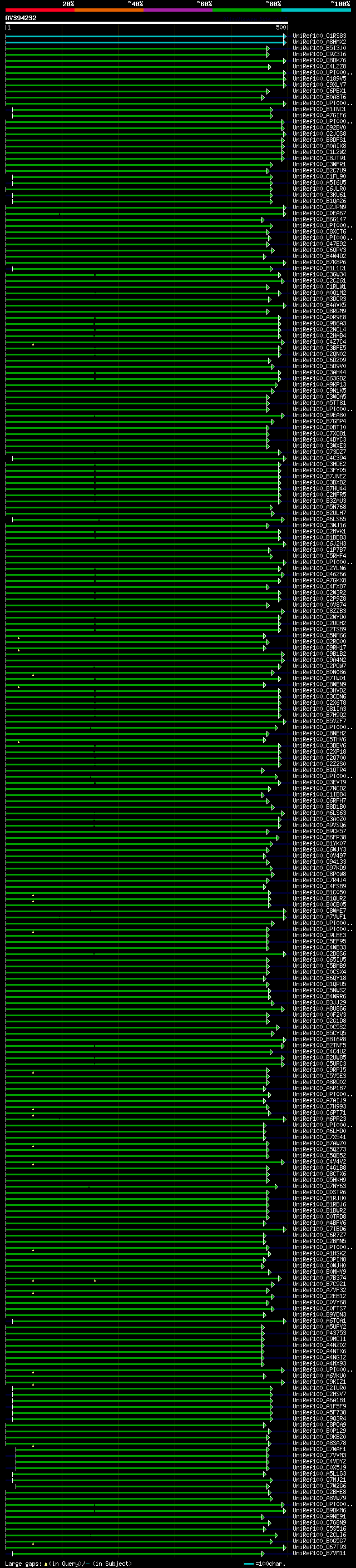The width and height of the screenshot is (356, 1568).
Task: Select hit label UniRef100_A6LS63
Action: [x=319, y=813]
